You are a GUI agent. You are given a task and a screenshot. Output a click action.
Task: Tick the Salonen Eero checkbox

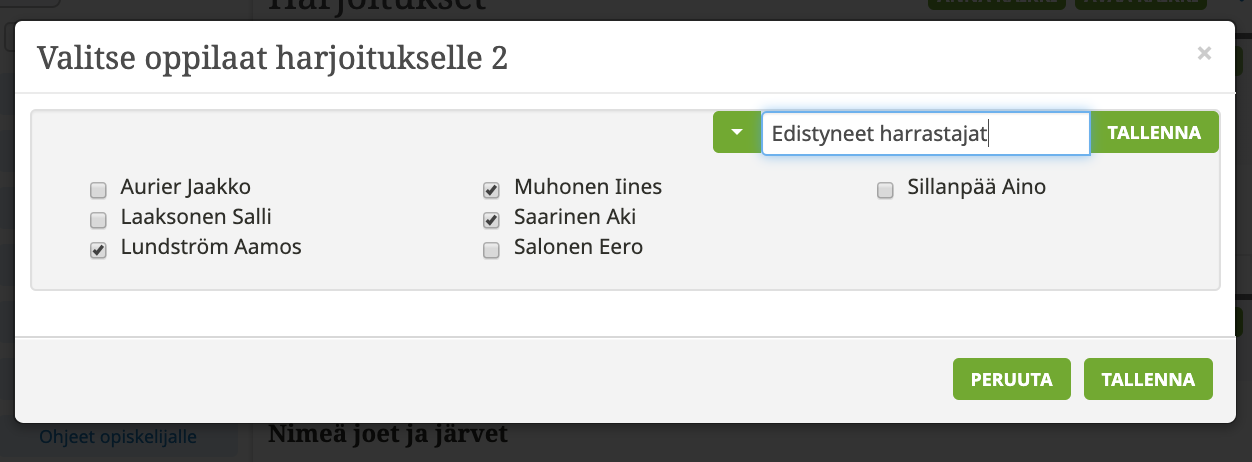tap(491, 250)
